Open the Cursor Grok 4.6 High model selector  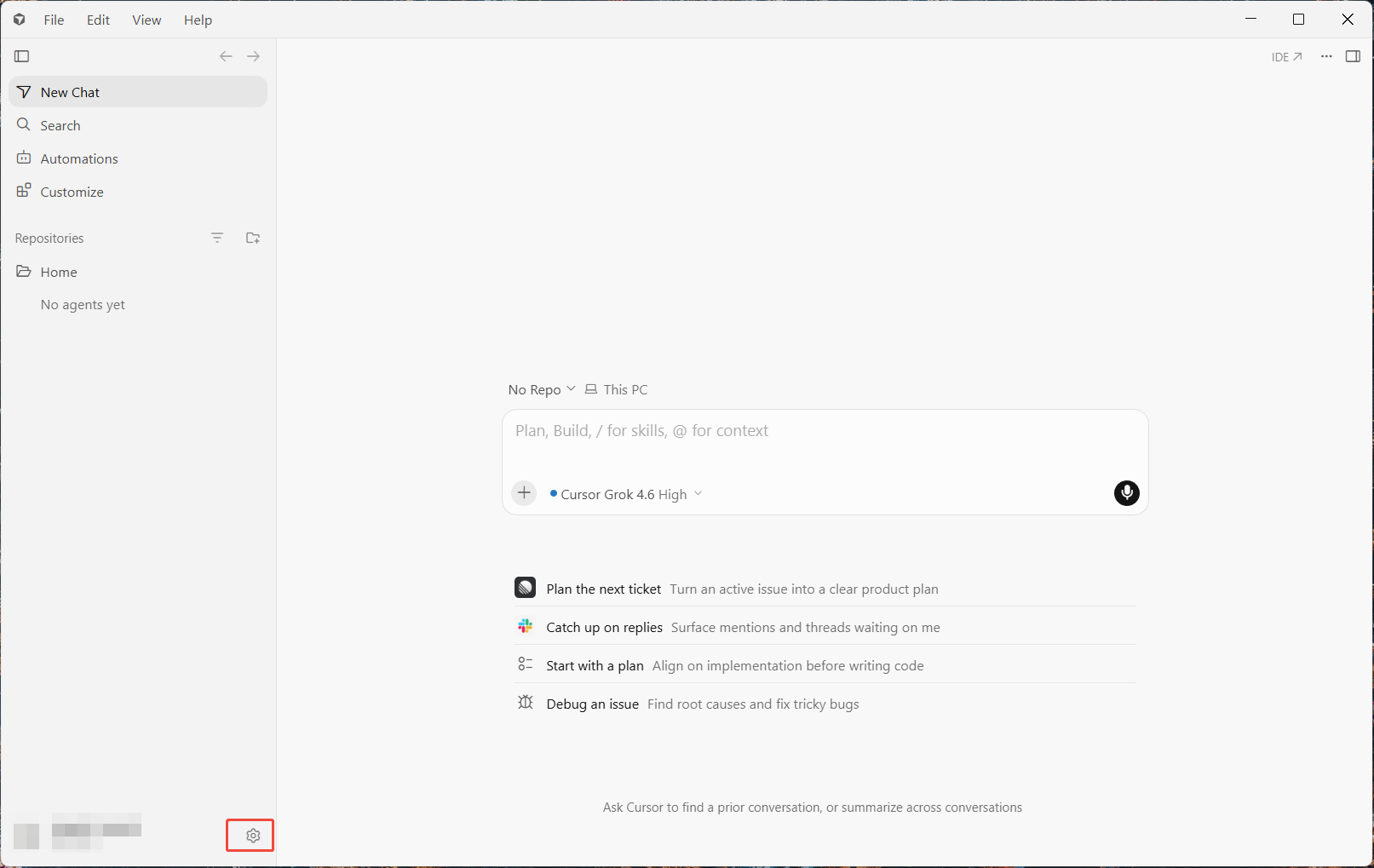tap(626, 494)
